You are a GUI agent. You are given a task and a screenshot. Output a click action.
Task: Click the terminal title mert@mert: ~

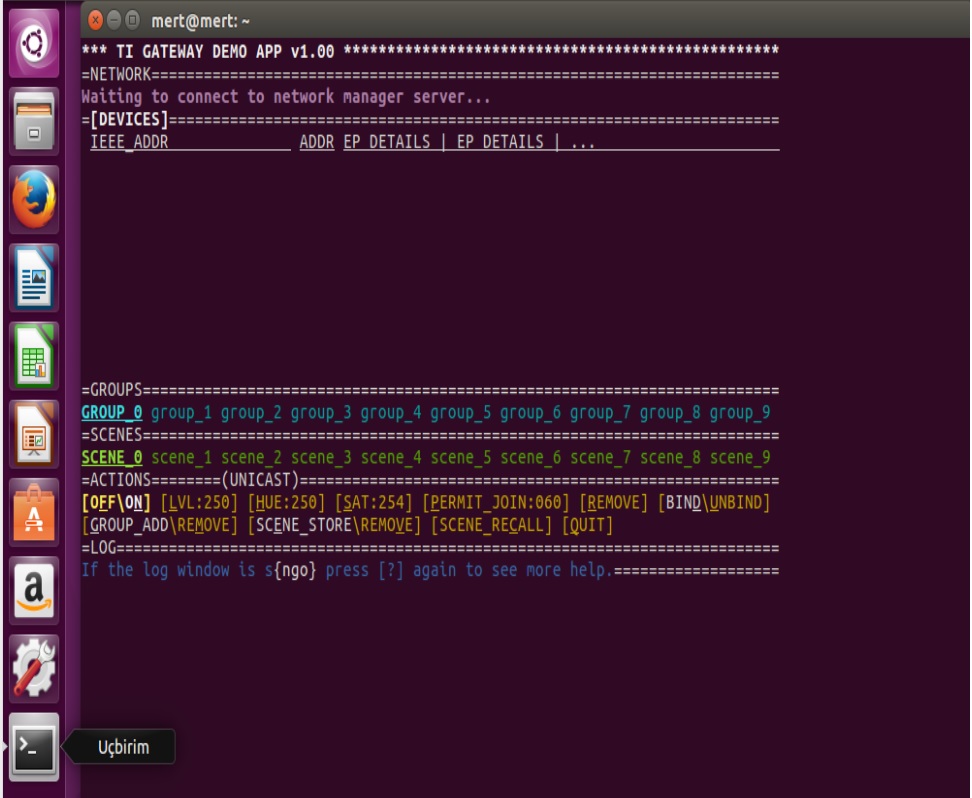pos(200,21)
